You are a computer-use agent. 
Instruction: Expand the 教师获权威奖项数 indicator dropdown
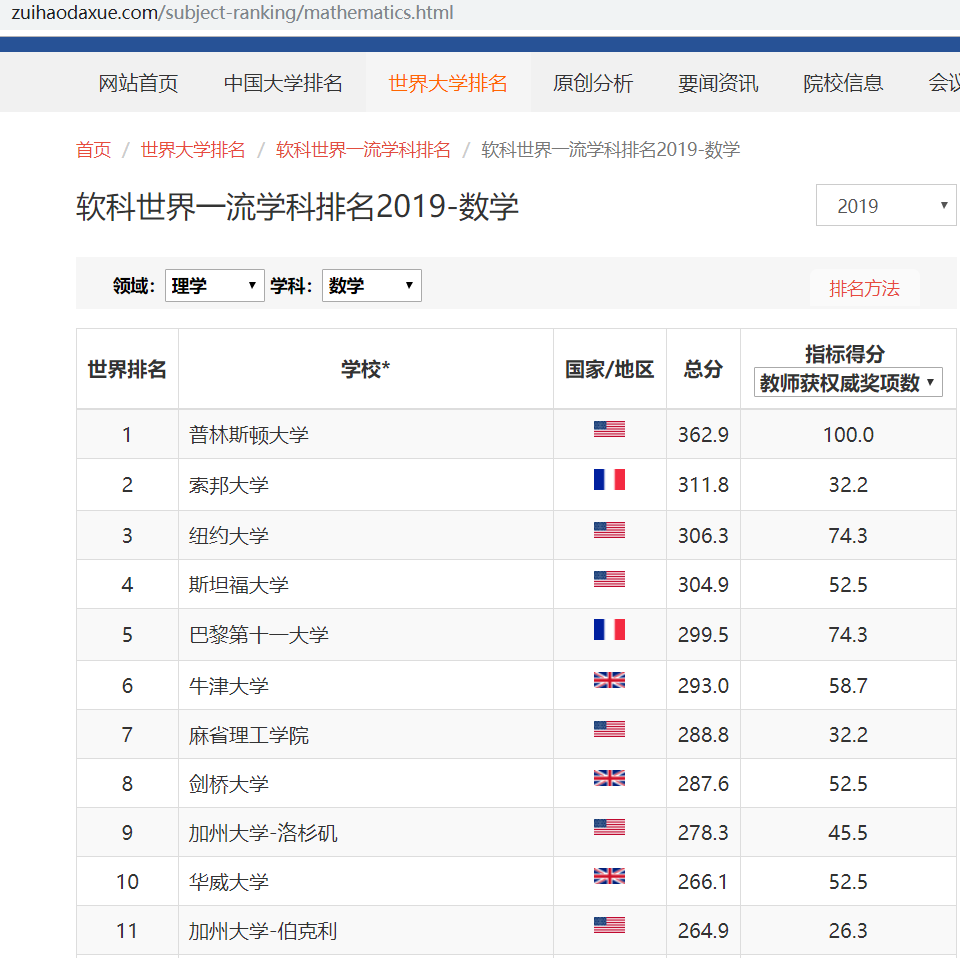click(x=847, y=383)
